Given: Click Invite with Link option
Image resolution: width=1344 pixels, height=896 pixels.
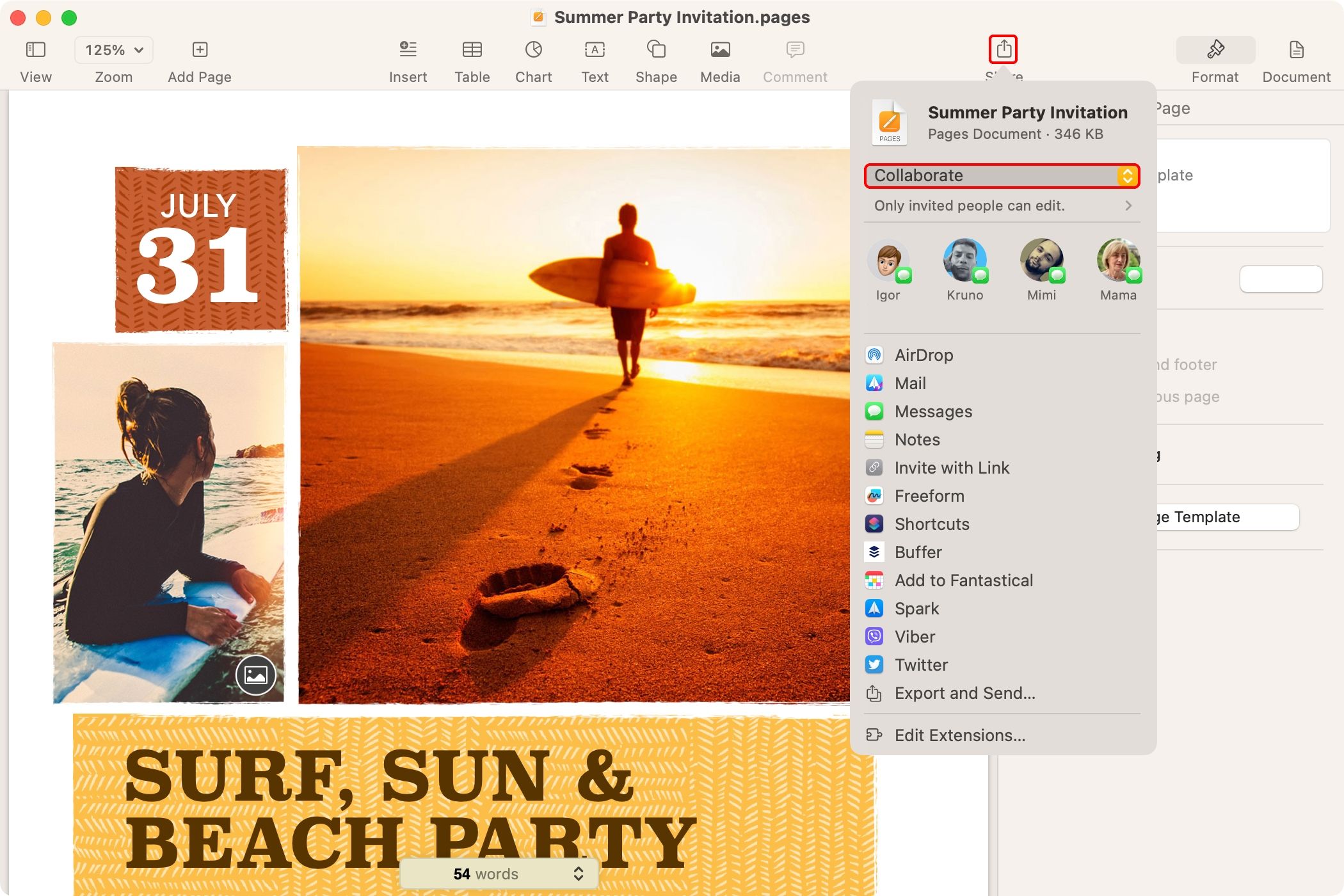Looking at the screenshot, I should click(952, 467).
